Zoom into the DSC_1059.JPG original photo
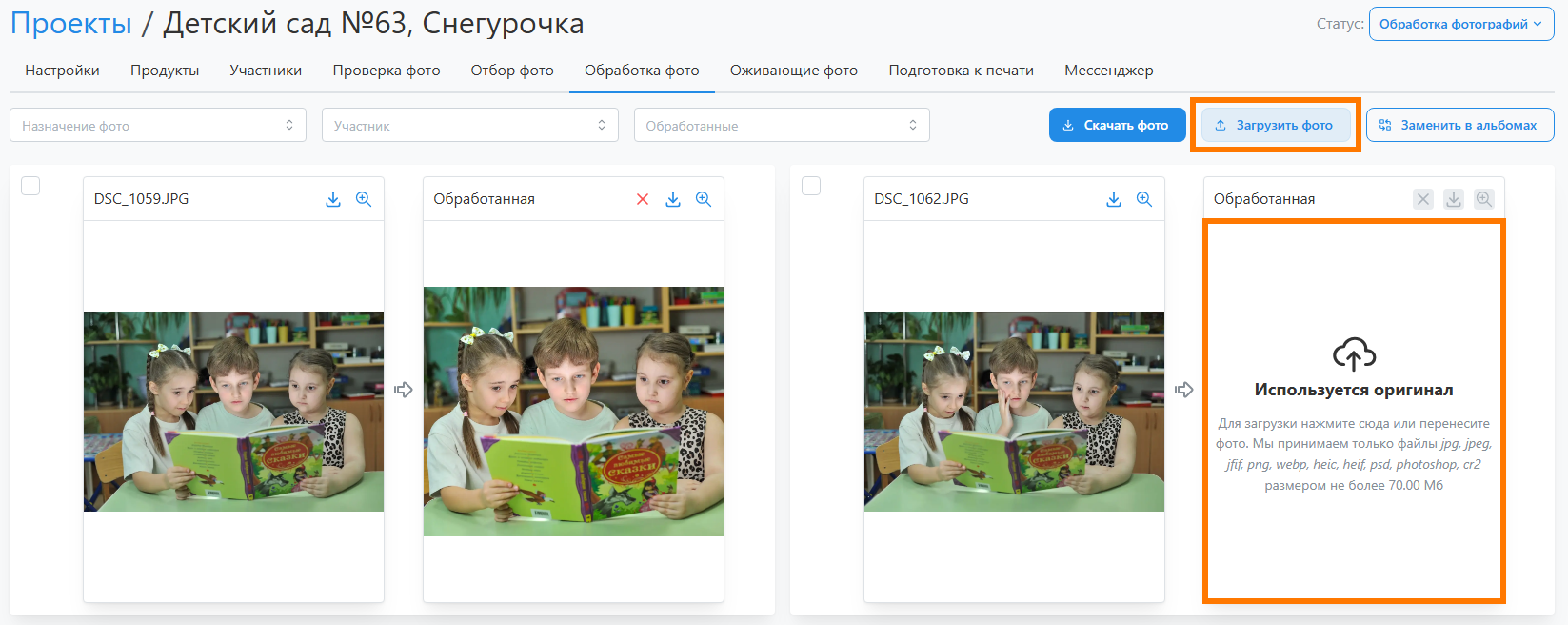The height and width of the screenshot is (625, 1568). [364, 199]
